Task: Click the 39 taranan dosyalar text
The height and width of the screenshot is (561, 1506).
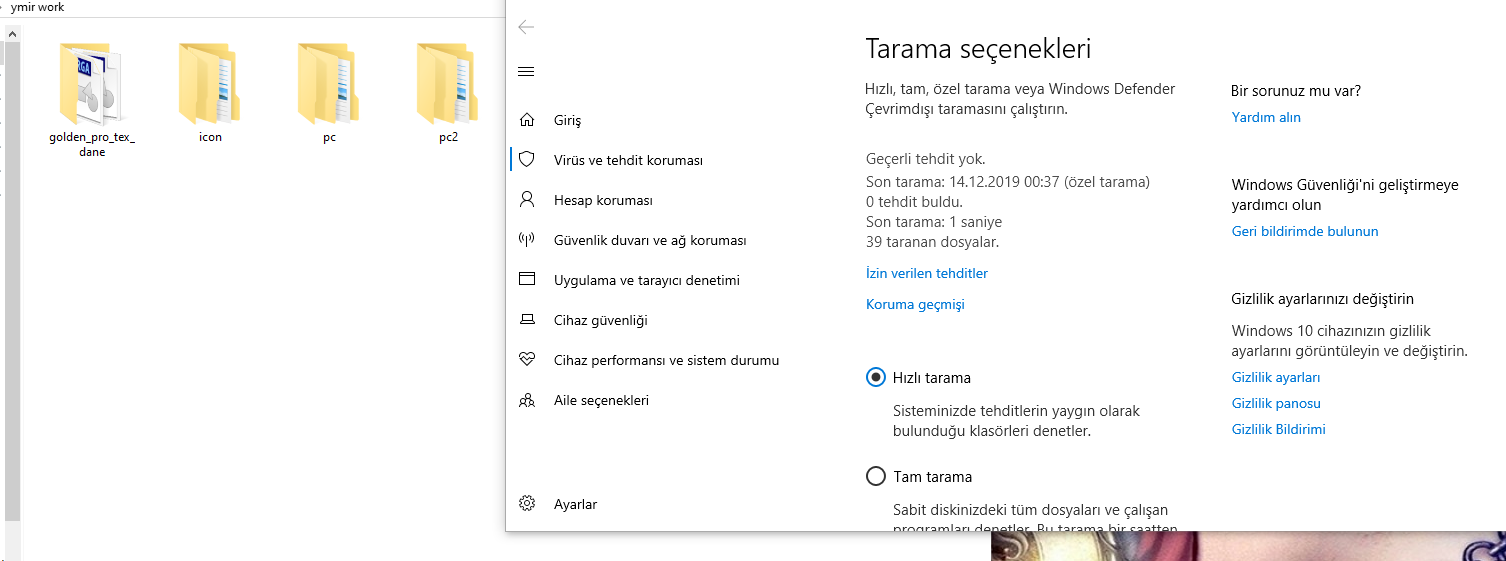Action: point(932,242)
